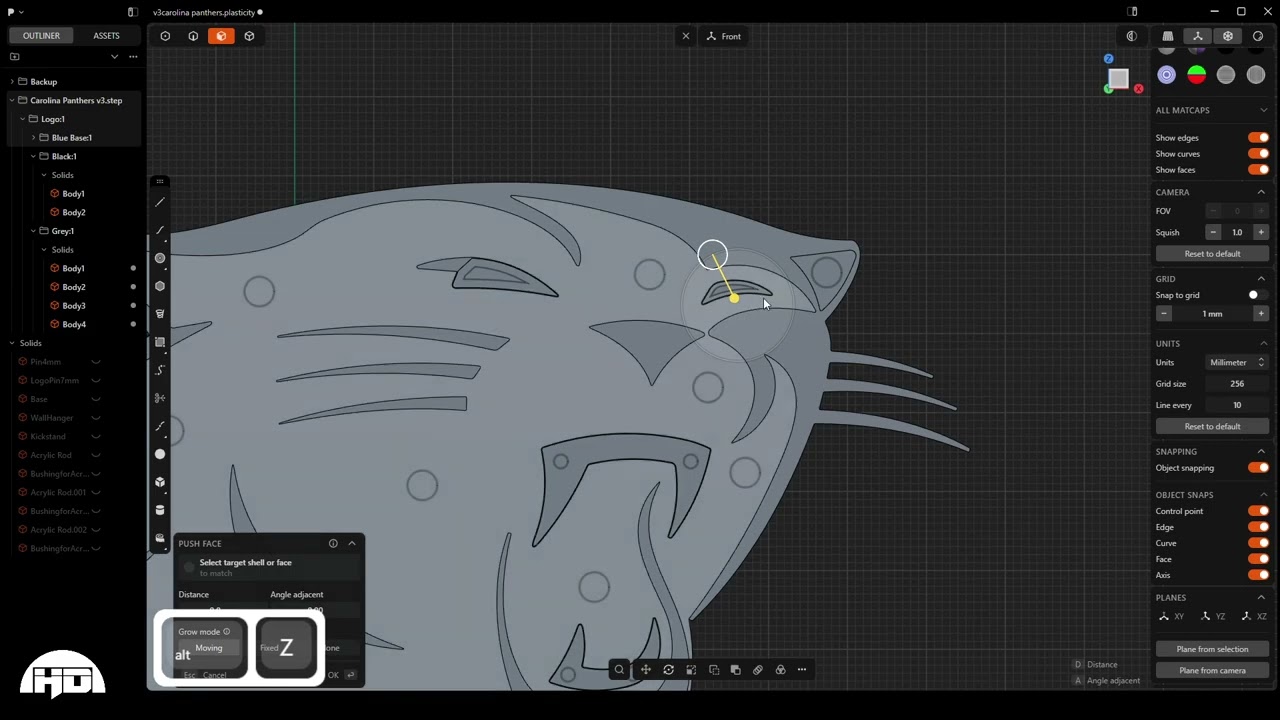
Task: Activate the orange face selection mode icon
Action: click(221, 36)
